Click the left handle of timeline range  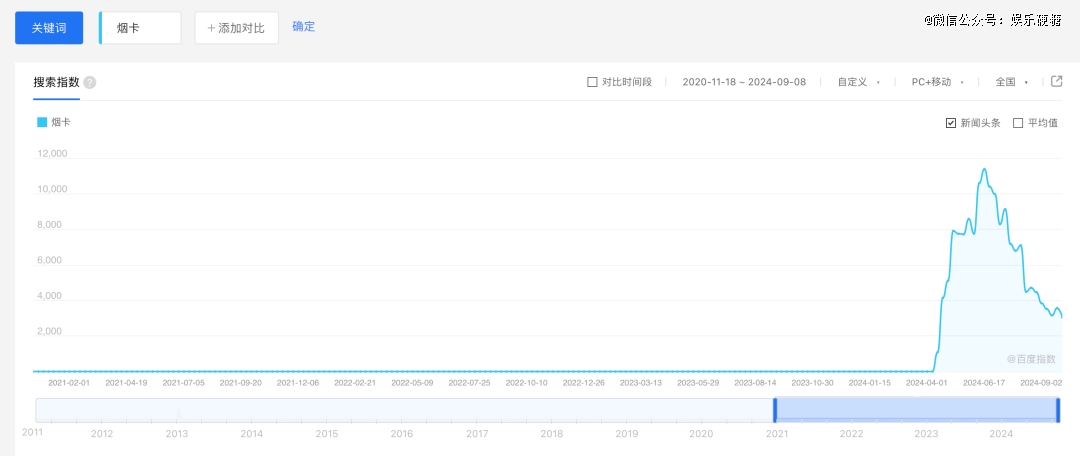tap(774, 410)
